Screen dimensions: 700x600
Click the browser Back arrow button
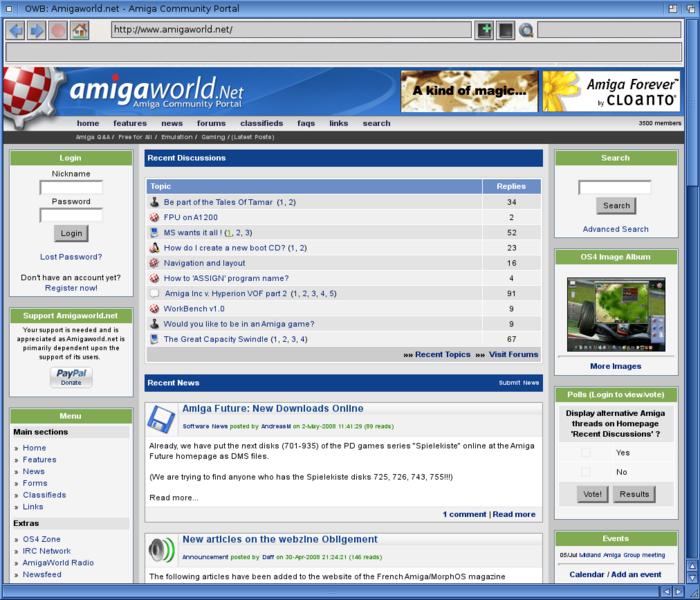click(x=15, y=30)
